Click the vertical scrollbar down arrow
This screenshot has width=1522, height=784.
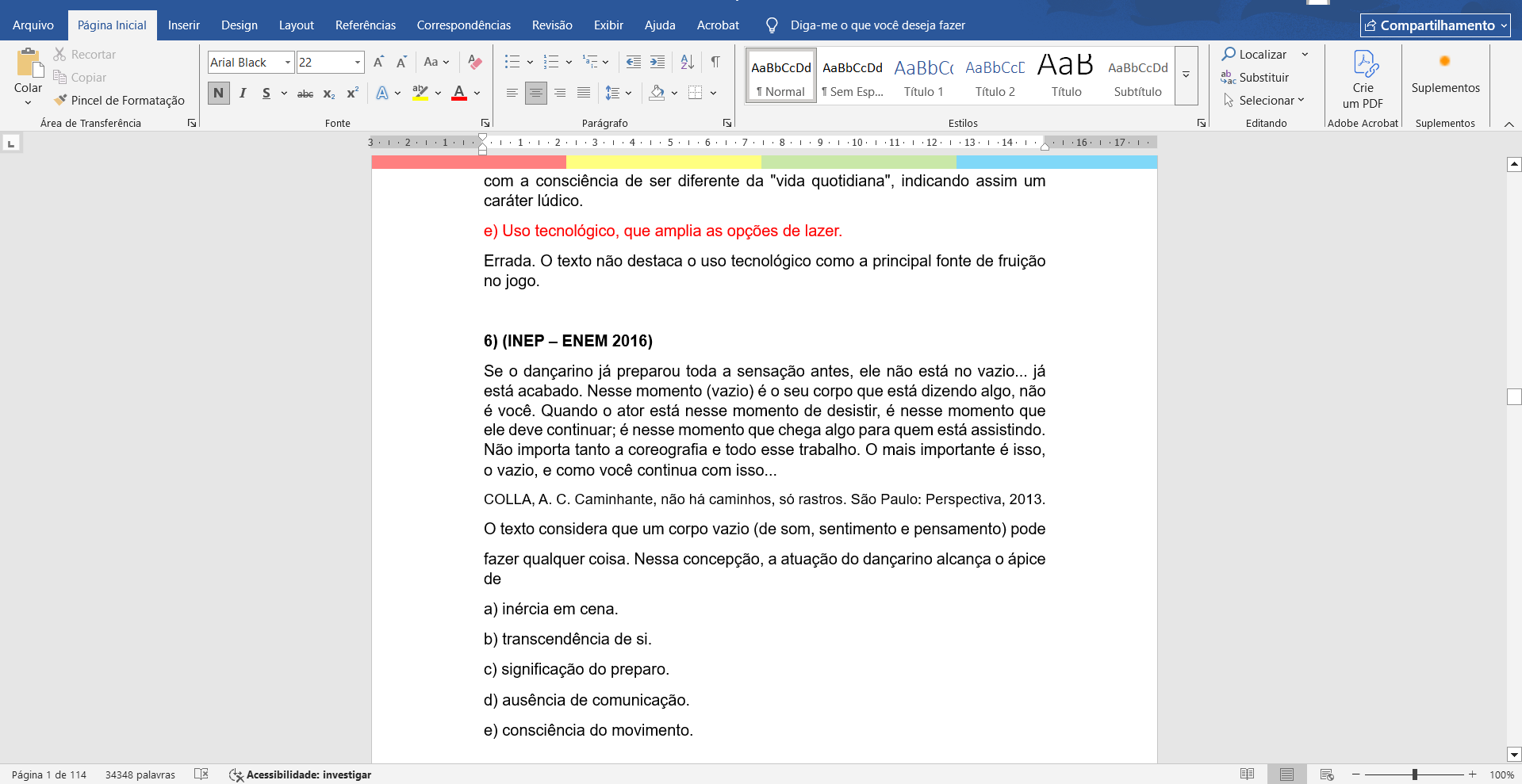tap(1514, 755)
